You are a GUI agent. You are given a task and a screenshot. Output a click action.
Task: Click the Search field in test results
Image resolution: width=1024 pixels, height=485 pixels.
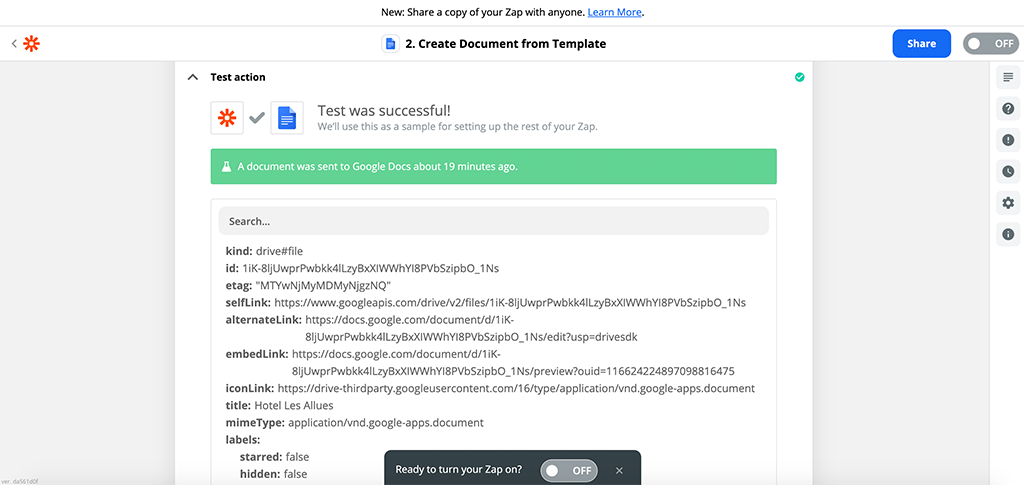(494, 221)
